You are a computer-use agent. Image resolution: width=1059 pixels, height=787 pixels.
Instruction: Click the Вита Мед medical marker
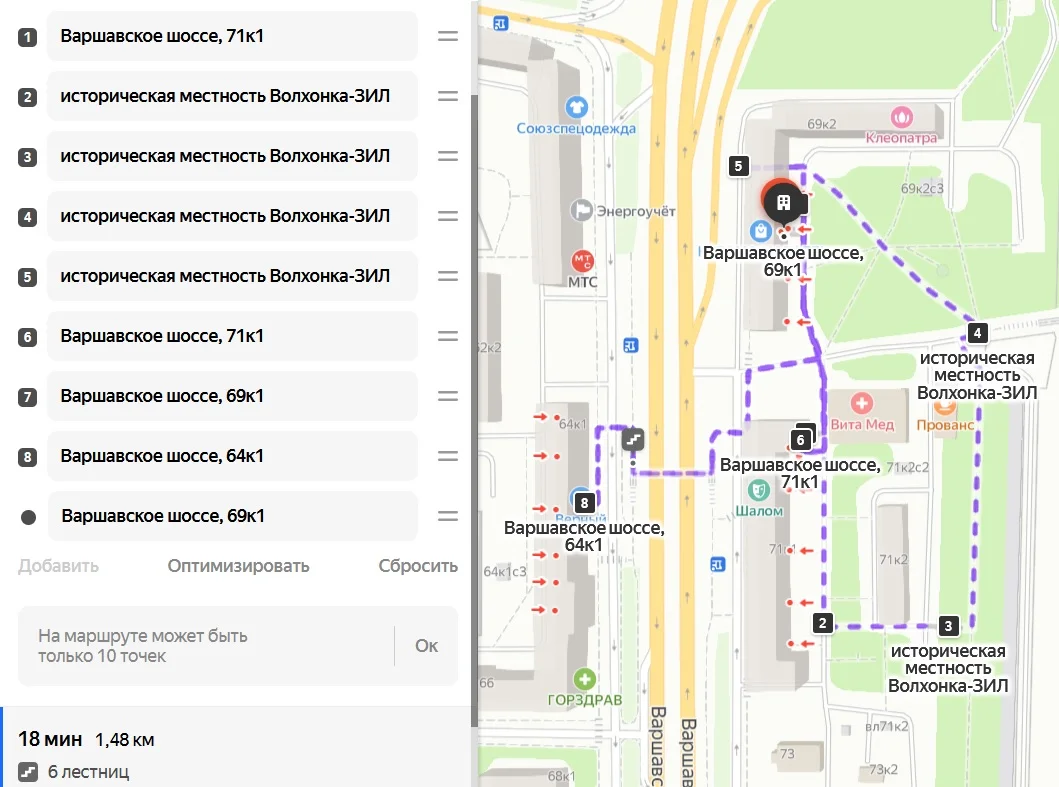(861, 403)
